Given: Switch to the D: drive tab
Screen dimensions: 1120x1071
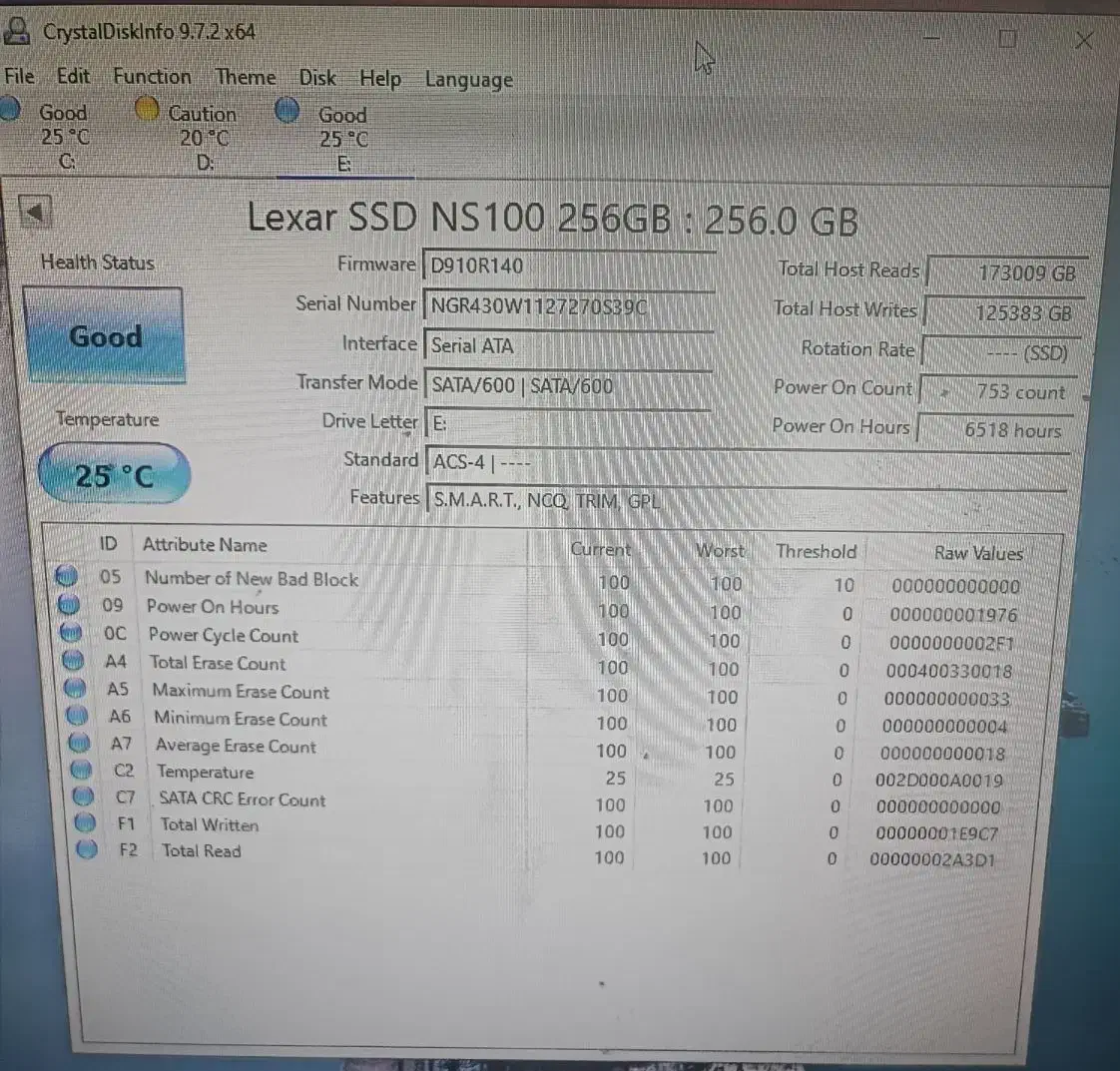Looking at the screenshot, I should (203, 135).
